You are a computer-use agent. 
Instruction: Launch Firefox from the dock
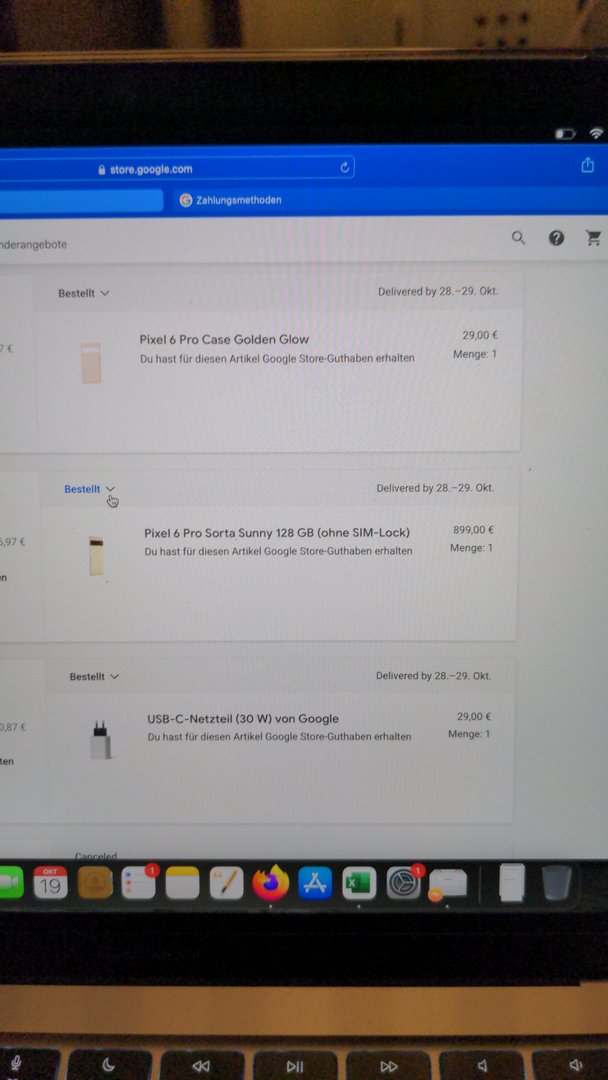[x=271, y=883]
